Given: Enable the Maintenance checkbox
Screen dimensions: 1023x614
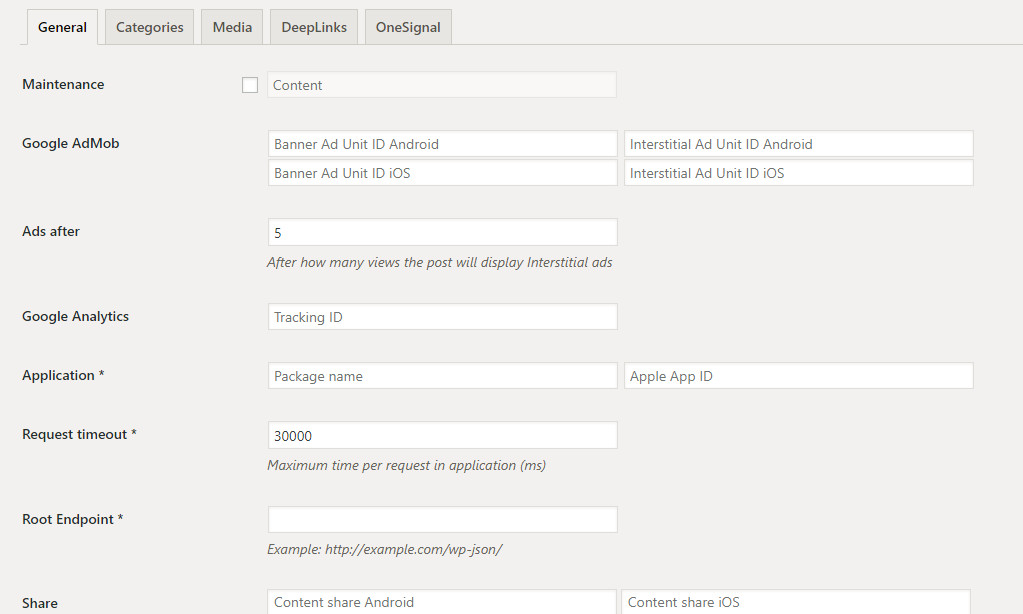Looking at the screenshot, I should [250, 85].
